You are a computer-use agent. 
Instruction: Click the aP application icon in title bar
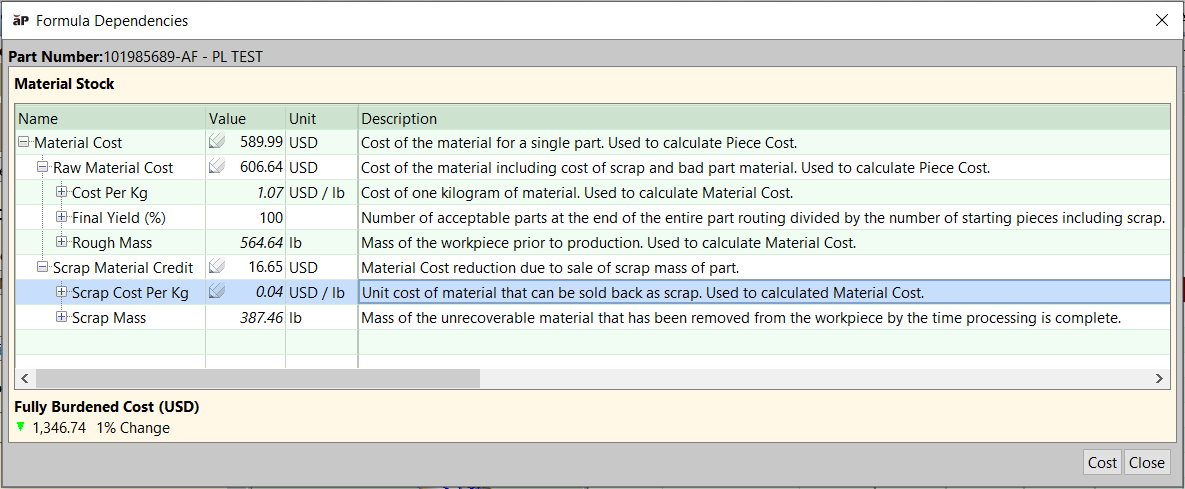(20, 20)
